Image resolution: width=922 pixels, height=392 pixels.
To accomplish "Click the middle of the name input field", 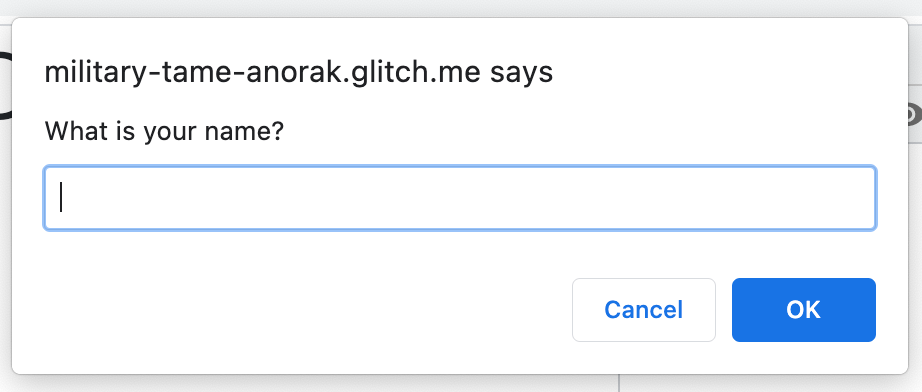I will [x=460, y=198].
